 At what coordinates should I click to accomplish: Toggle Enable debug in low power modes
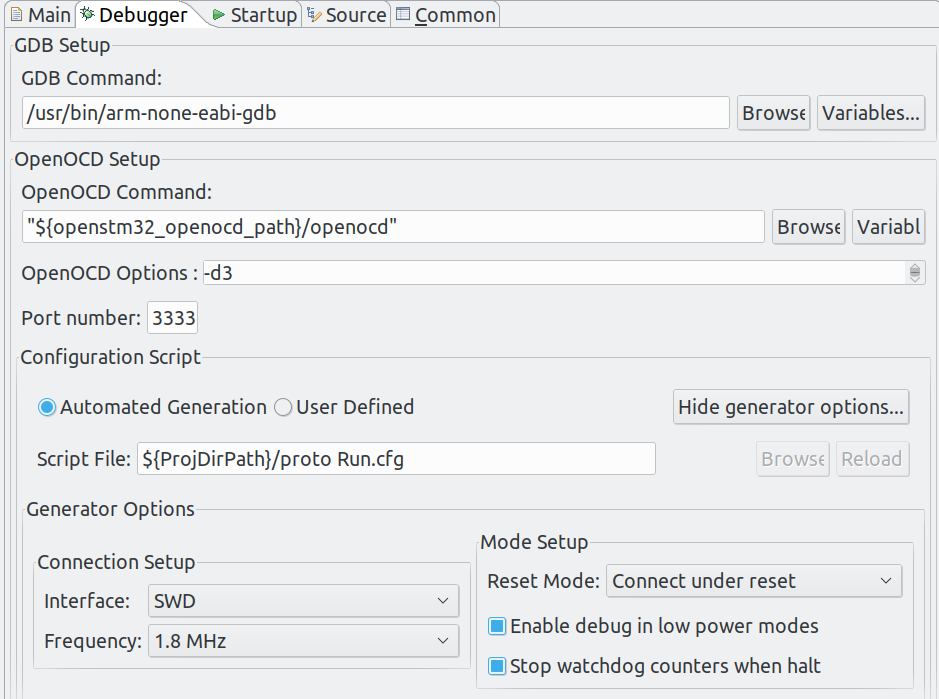[x=497, y=626]
